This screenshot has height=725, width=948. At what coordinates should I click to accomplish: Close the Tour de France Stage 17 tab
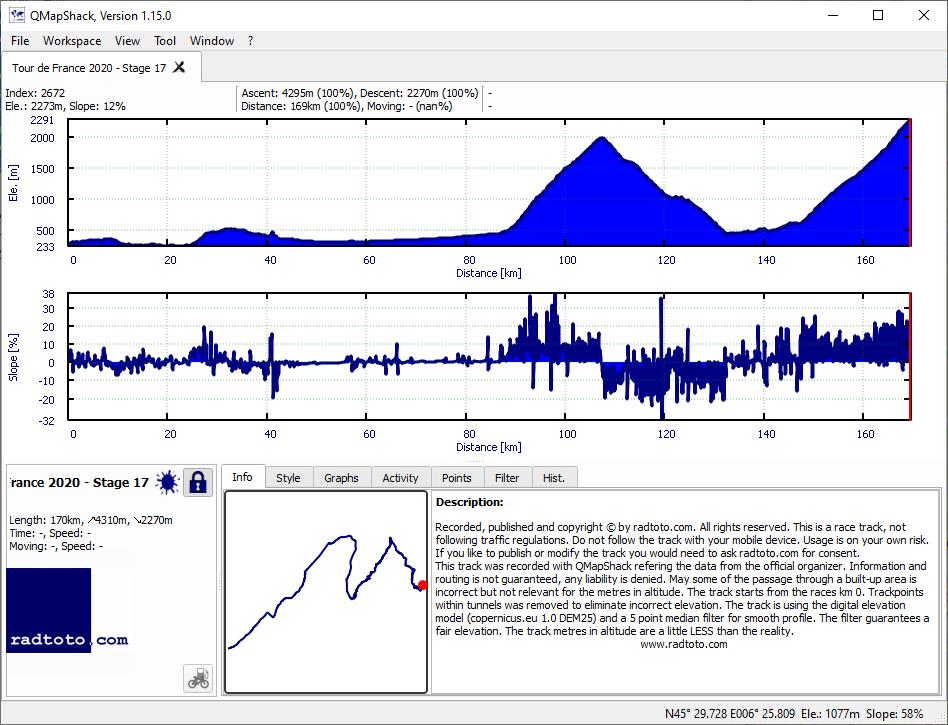click(179, 67)
